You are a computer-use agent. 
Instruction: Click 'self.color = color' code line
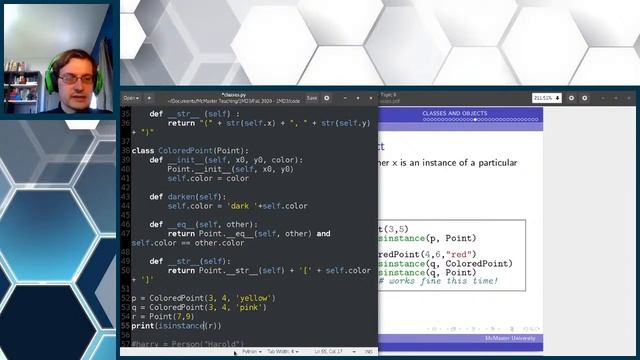point(208,178)
